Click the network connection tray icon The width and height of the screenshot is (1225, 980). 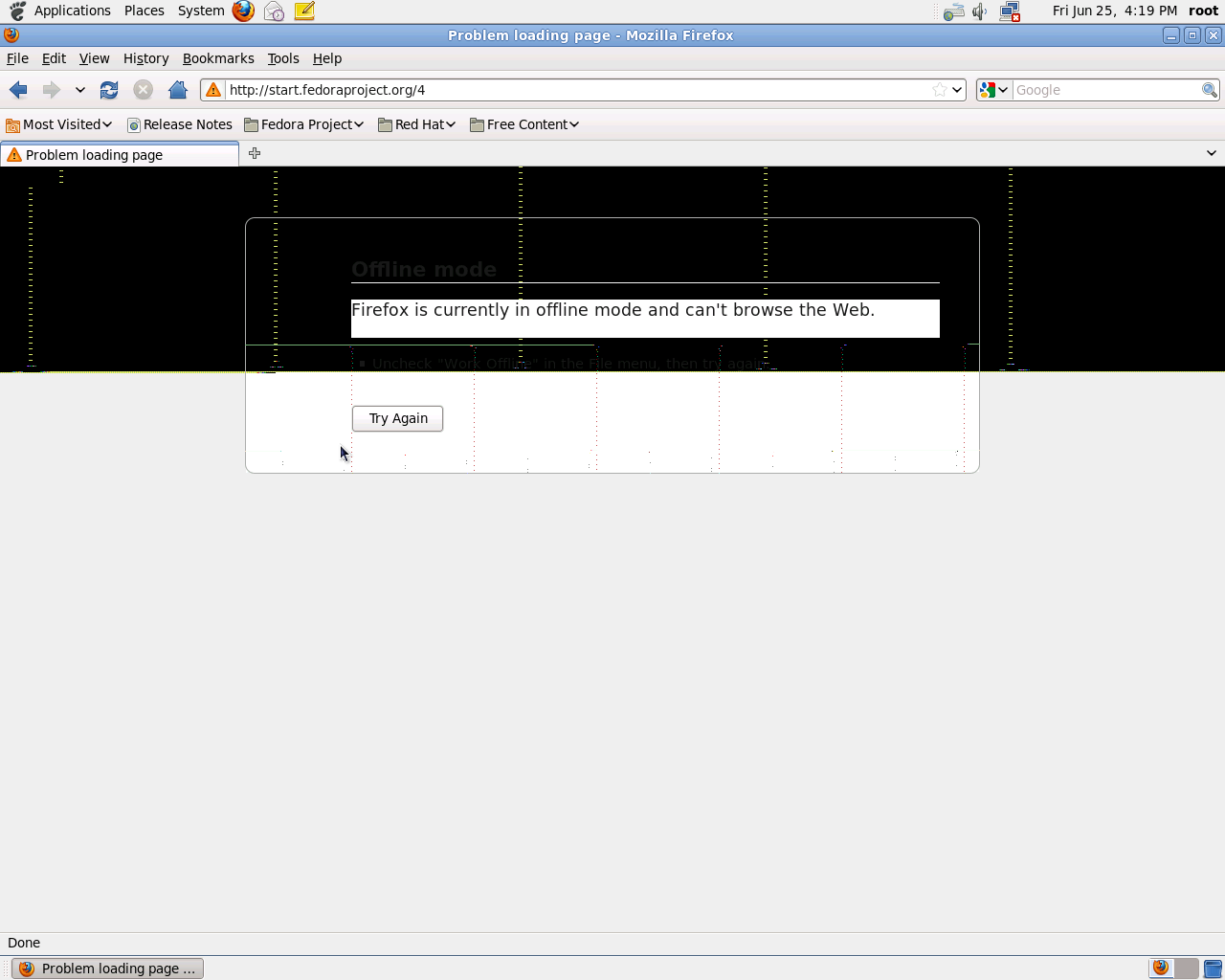click(x=1010, y=11)
